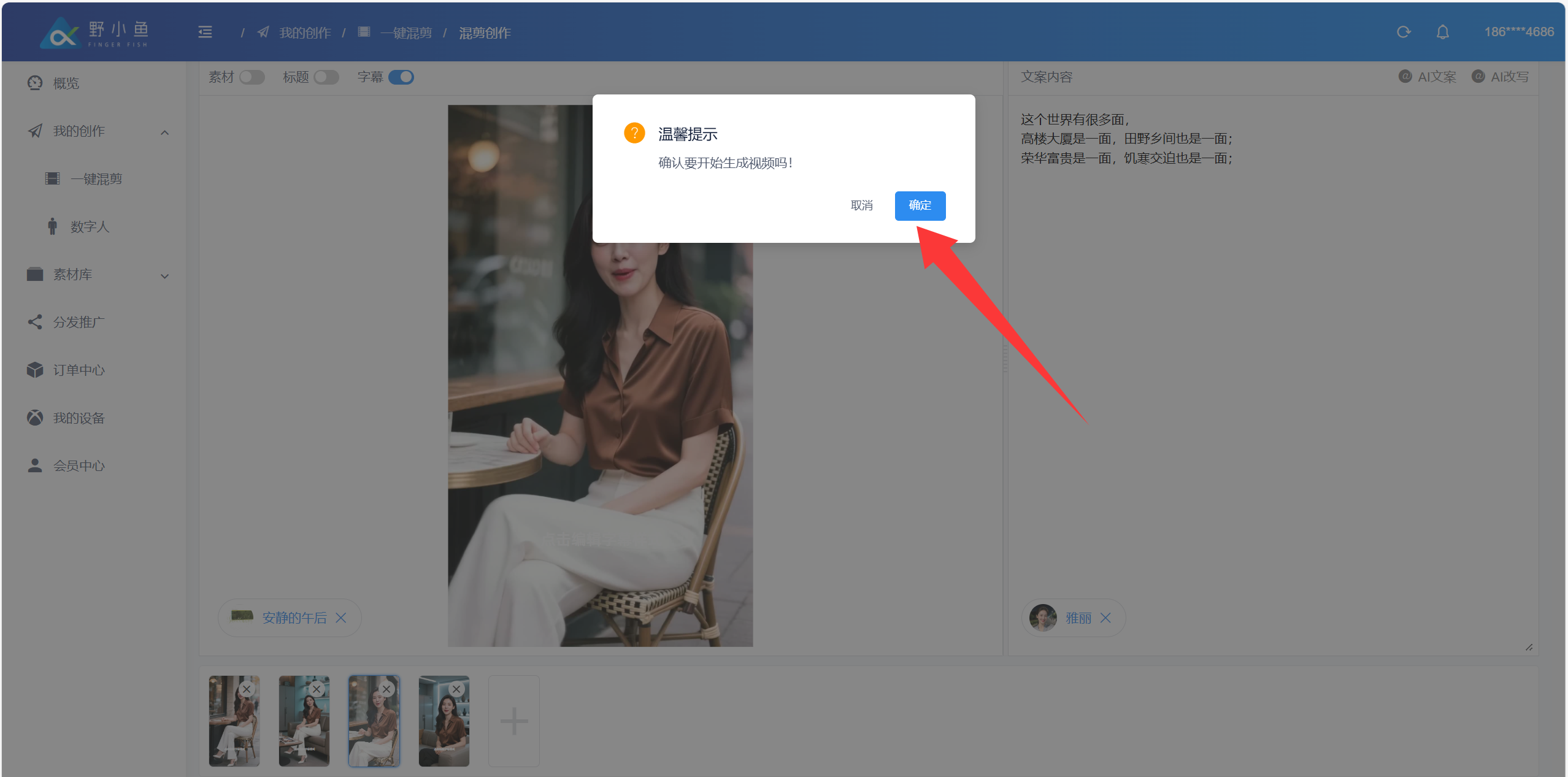The width and height of the screenshot is (1568, 777).
Task: Click the add image plus tile
Action: pyautogui.click(x=513, y=721)
